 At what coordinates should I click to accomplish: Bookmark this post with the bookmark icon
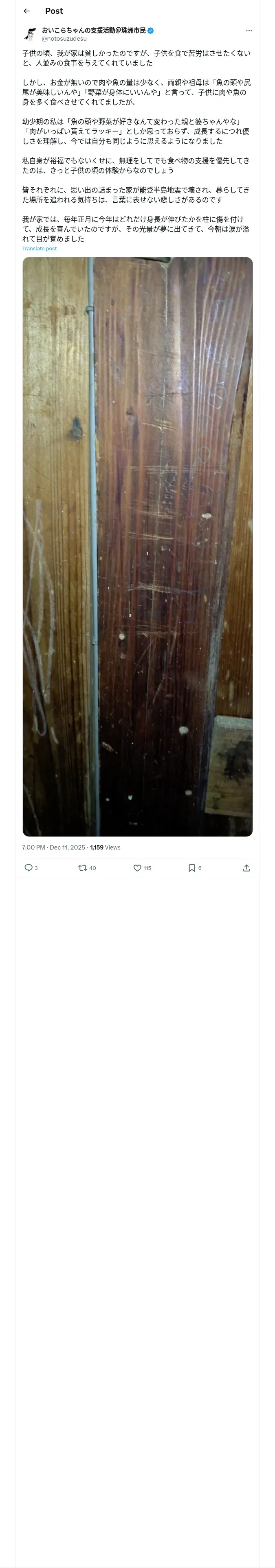(191, 868)
